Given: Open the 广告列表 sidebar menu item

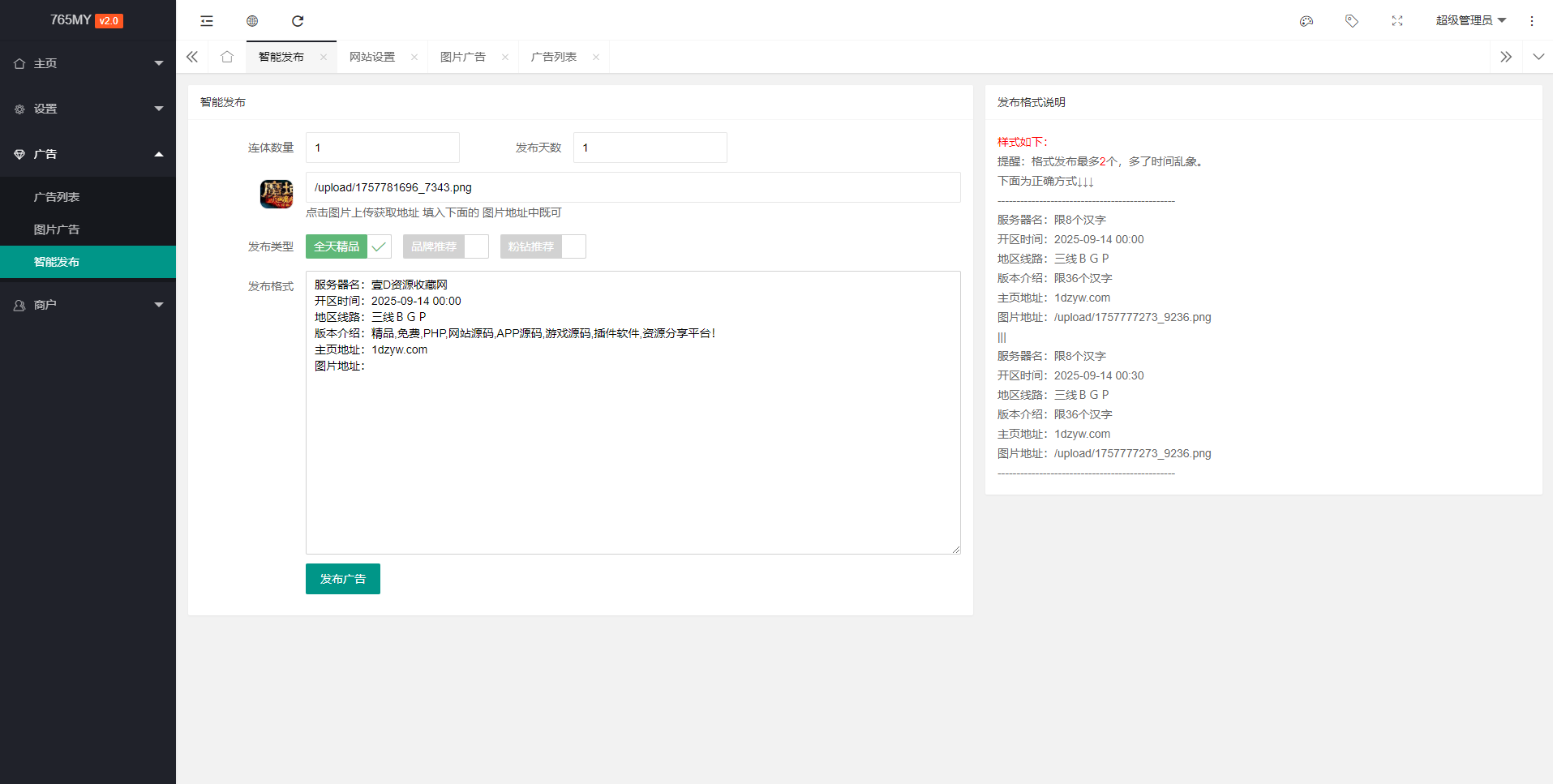Looking at the screenshot, I should 57,196.
